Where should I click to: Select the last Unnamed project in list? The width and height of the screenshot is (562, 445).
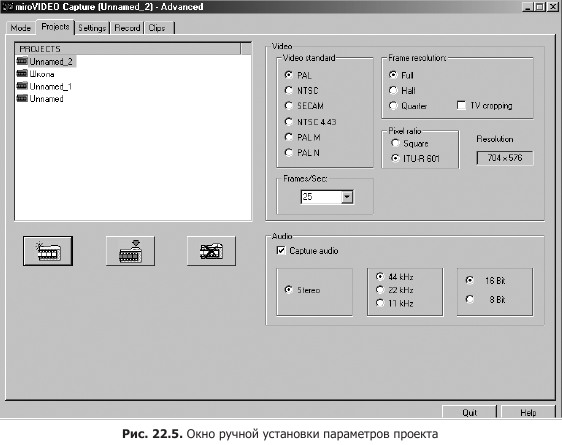(x=46, y=99)
